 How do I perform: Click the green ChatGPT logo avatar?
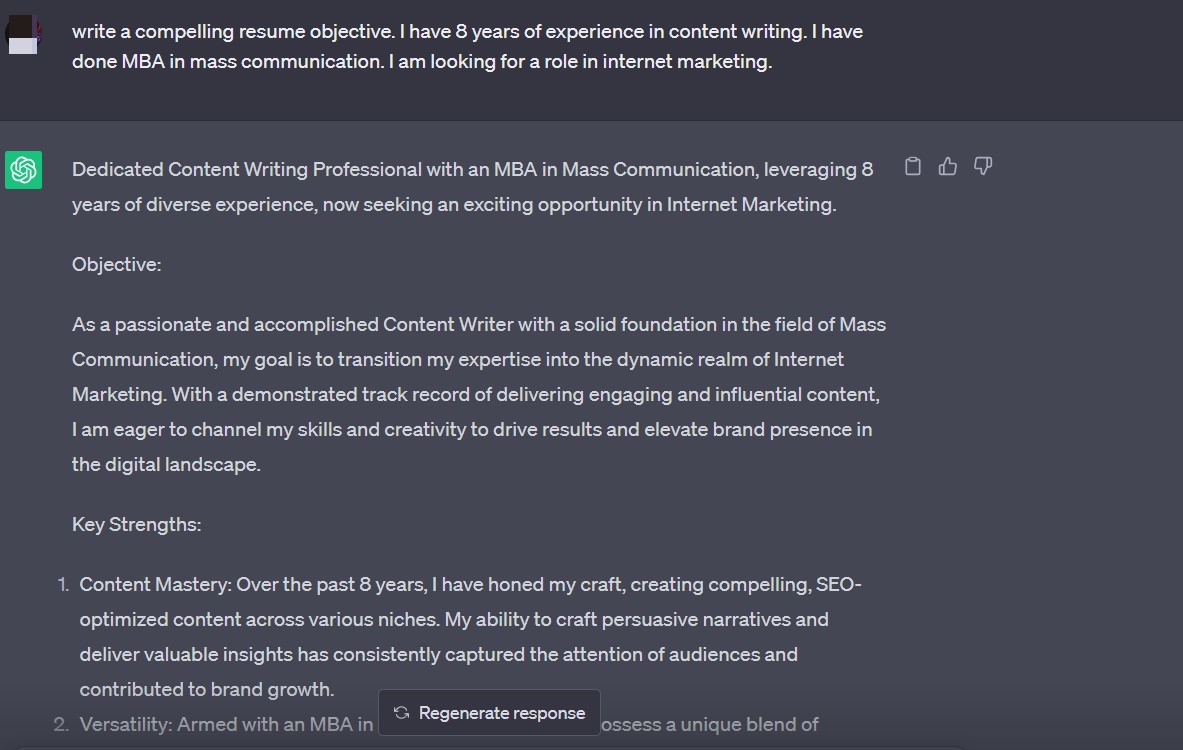pos(23,170)
